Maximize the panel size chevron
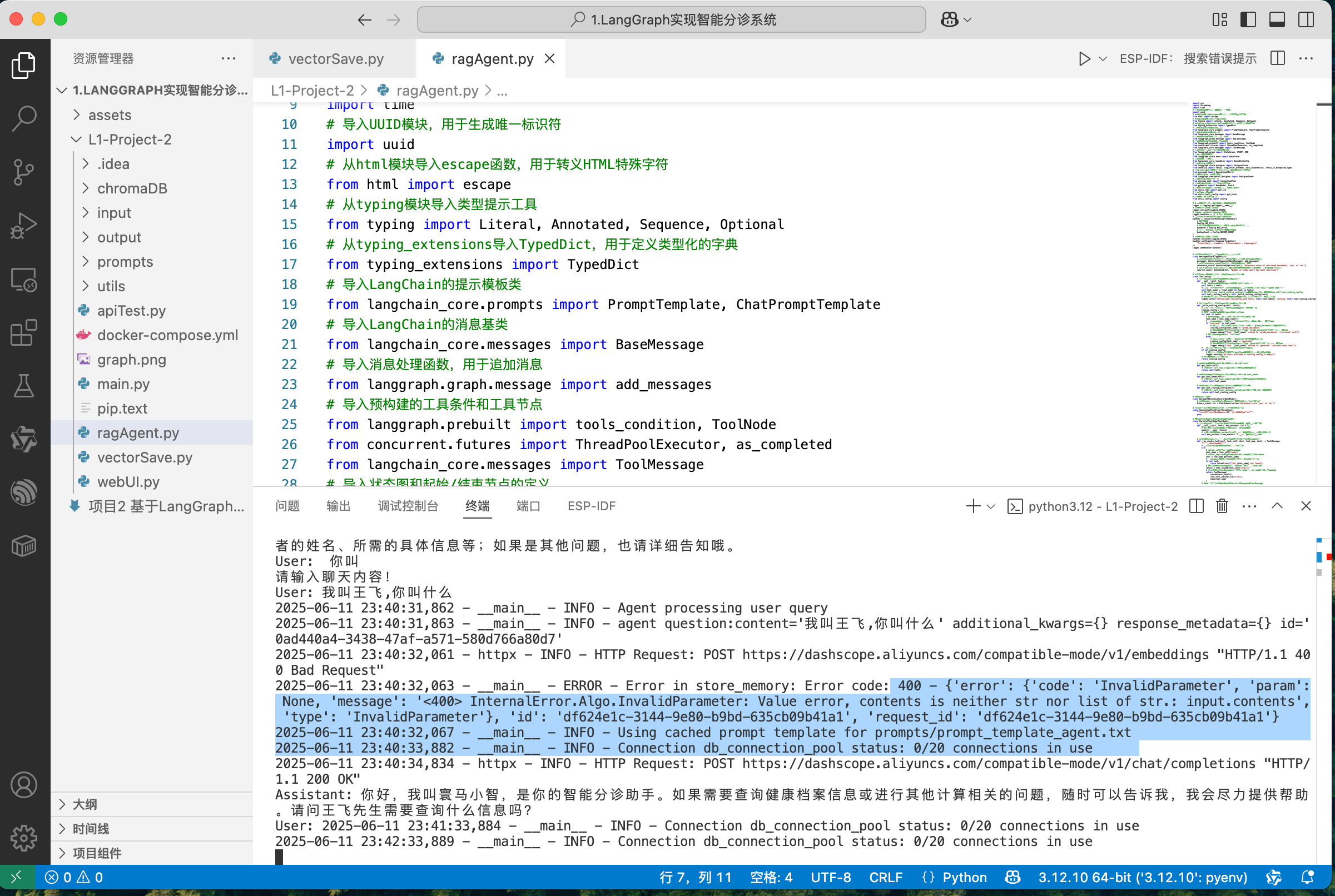Image resolution: width=1335 pixels, height=896 pixels. coord(1277,506)
